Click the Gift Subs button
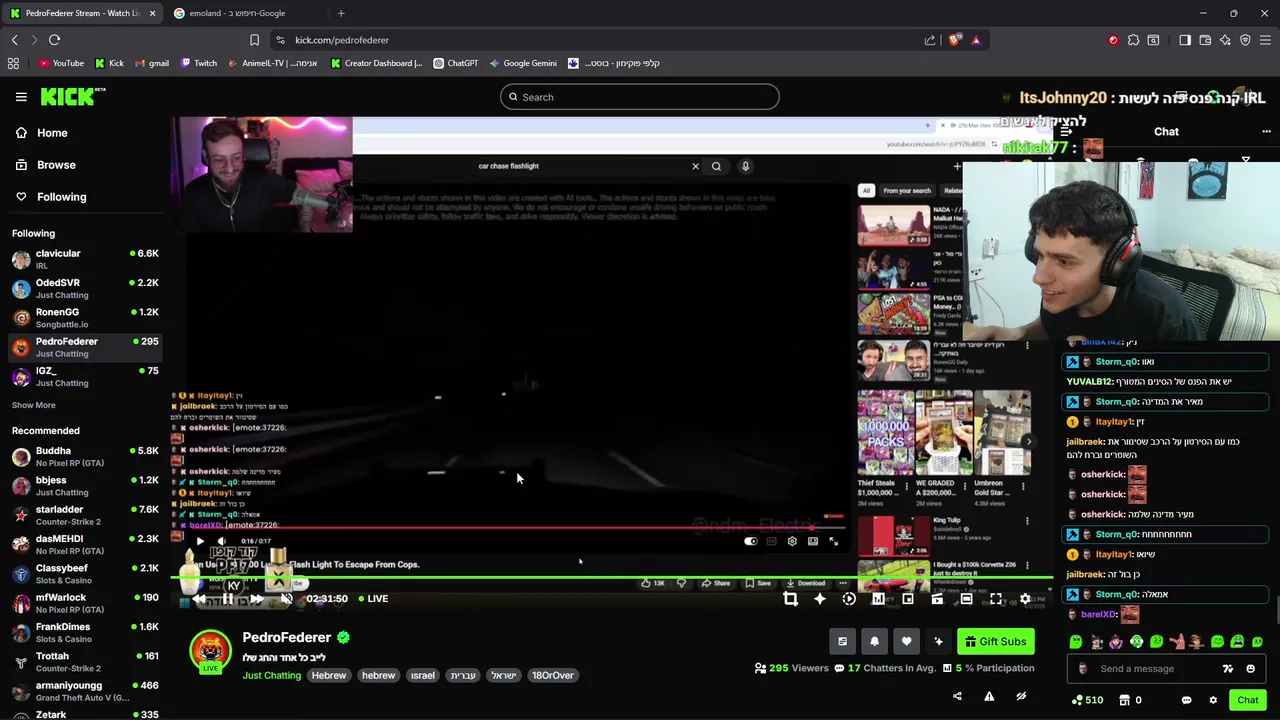Image resolution: width=1280 pixels, height=720 pixels. (995, 642)
